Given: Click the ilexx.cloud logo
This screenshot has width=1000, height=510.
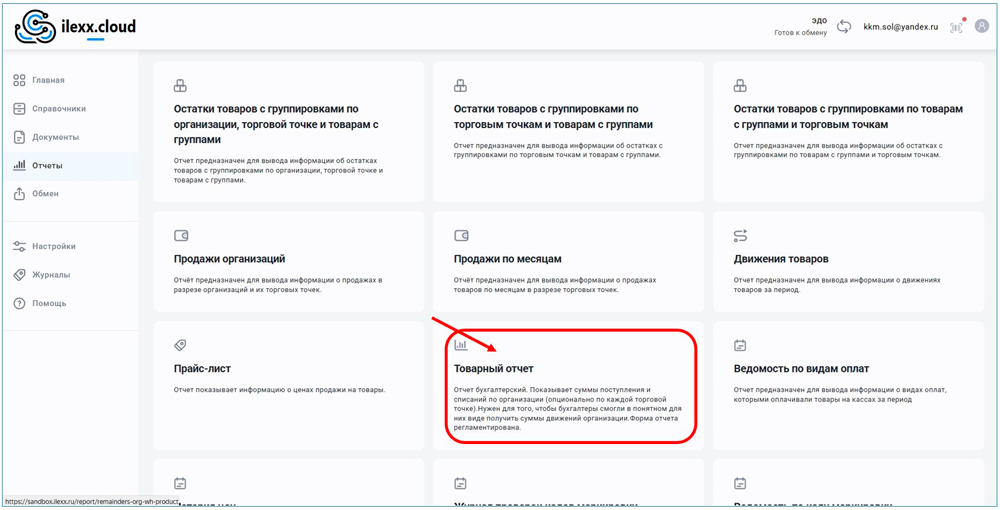Looking at the screenshot, I should [x=75, y=27].
